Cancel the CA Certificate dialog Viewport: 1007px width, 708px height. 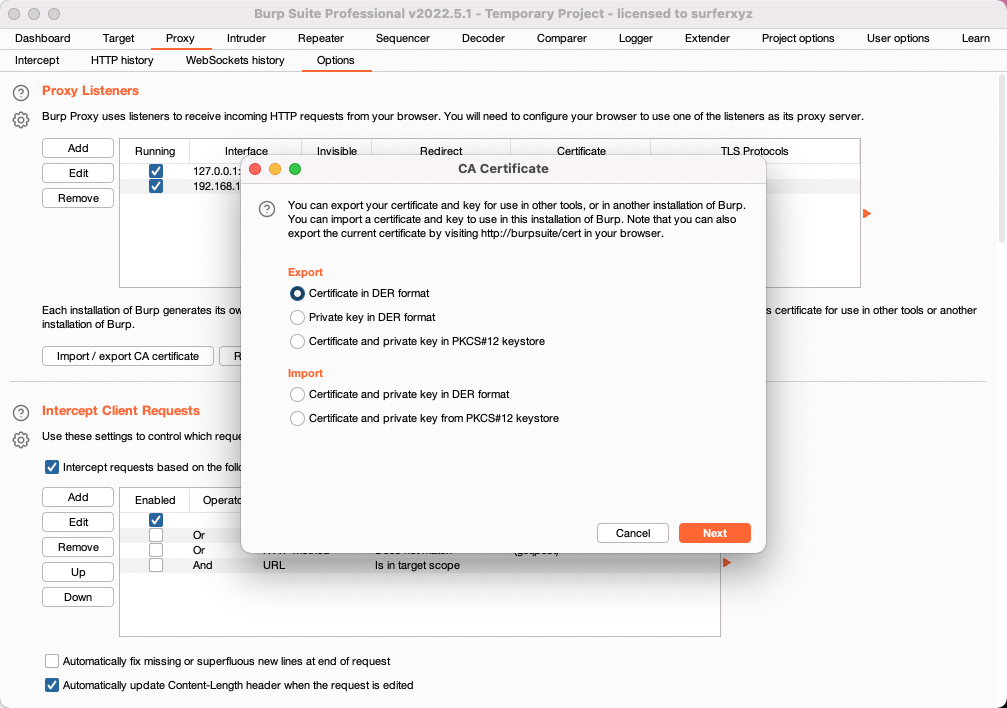[633, 533]
